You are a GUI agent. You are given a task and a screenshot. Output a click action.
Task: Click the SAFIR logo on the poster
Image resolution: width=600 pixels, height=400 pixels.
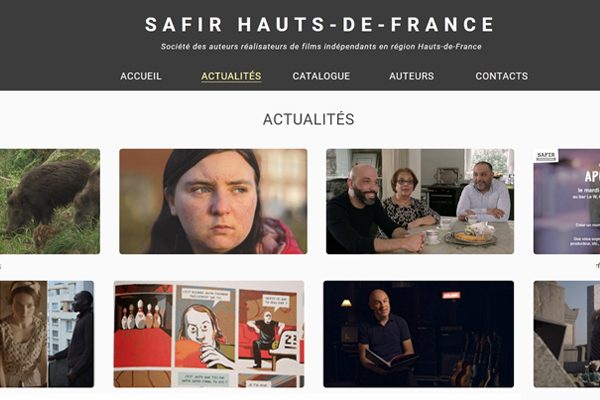[546, 156]
